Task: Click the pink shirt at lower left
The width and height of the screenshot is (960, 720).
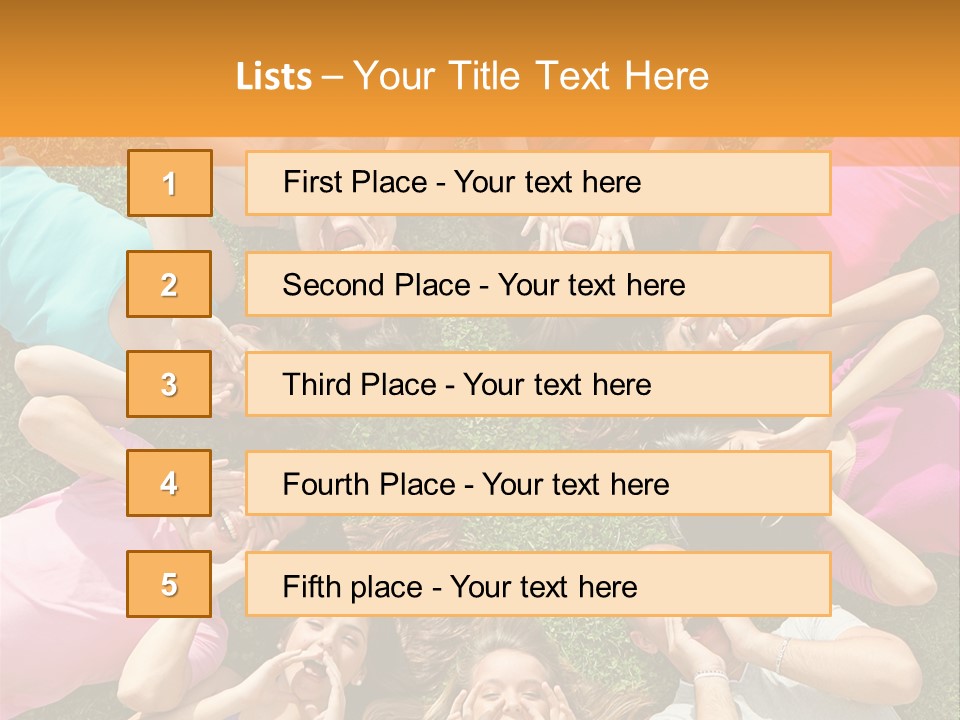Action: [x=60, y=560]
